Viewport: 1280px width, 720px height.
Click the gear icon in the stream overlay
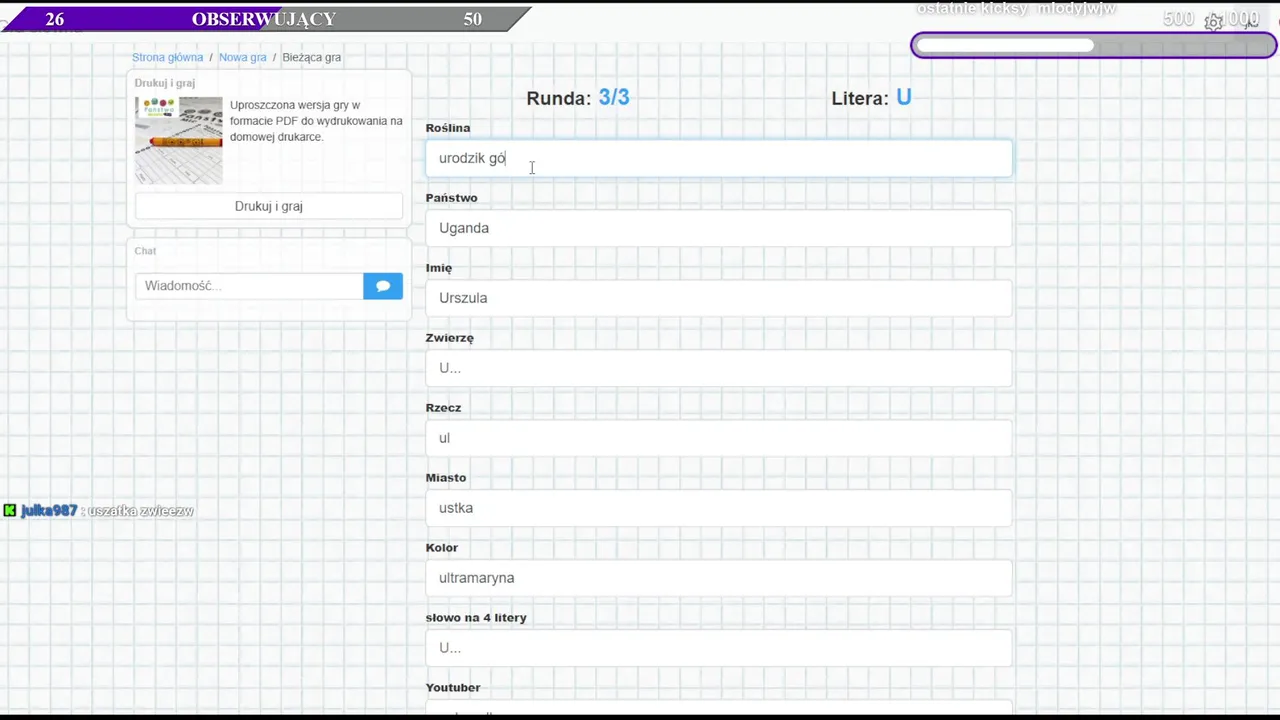pos(1213,22)
